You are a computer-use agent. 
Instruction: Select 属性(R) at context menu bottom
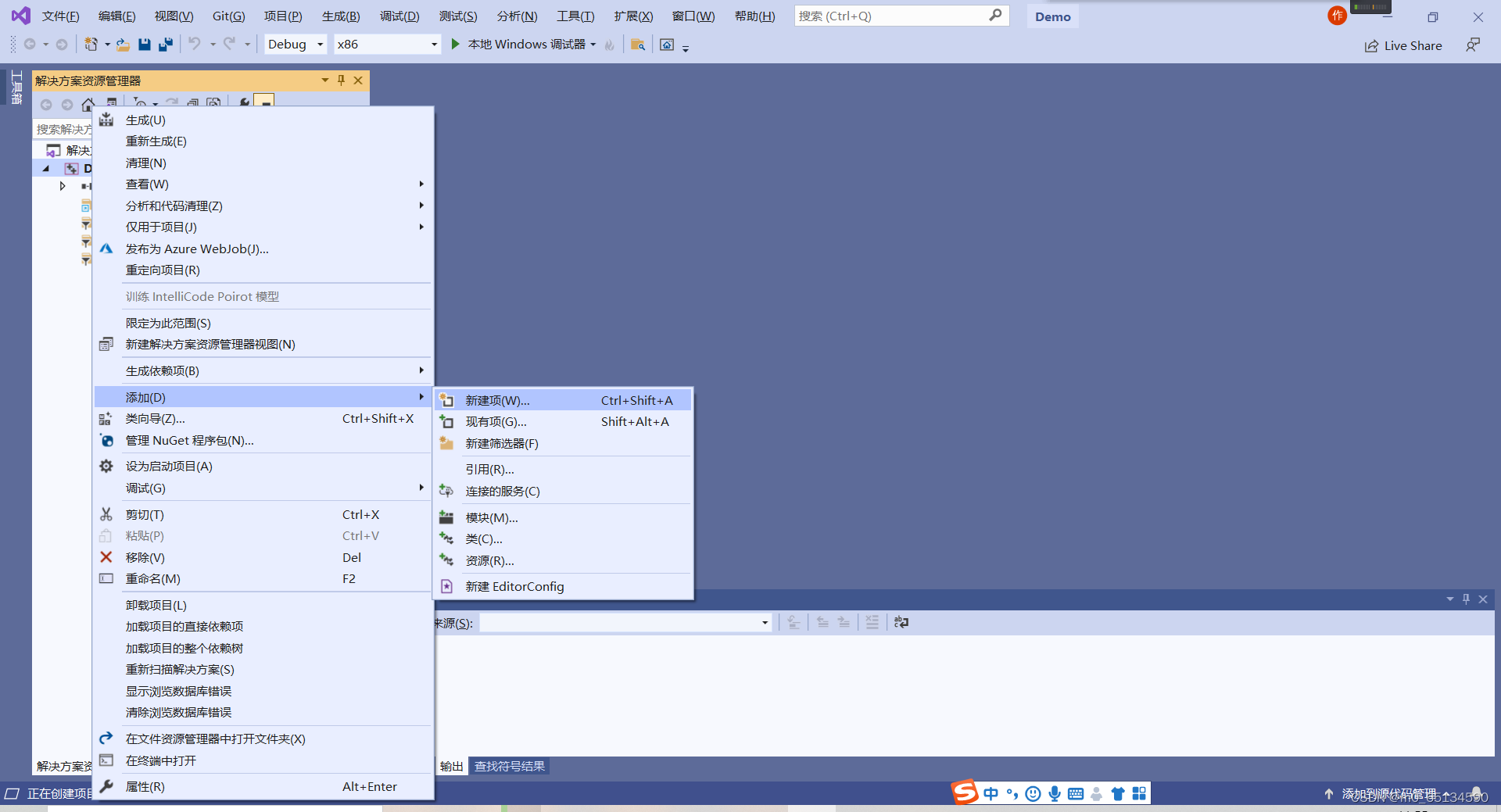[263, 786]
